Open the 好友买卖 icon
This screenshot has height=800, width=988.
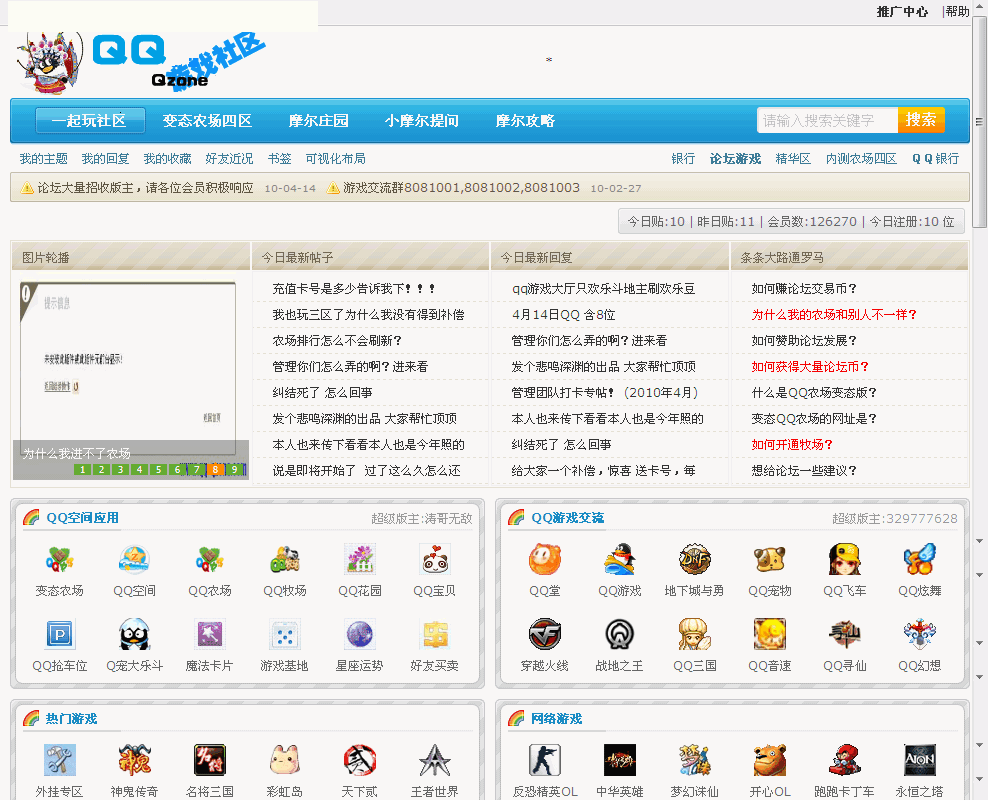click(x=435, y=634)
